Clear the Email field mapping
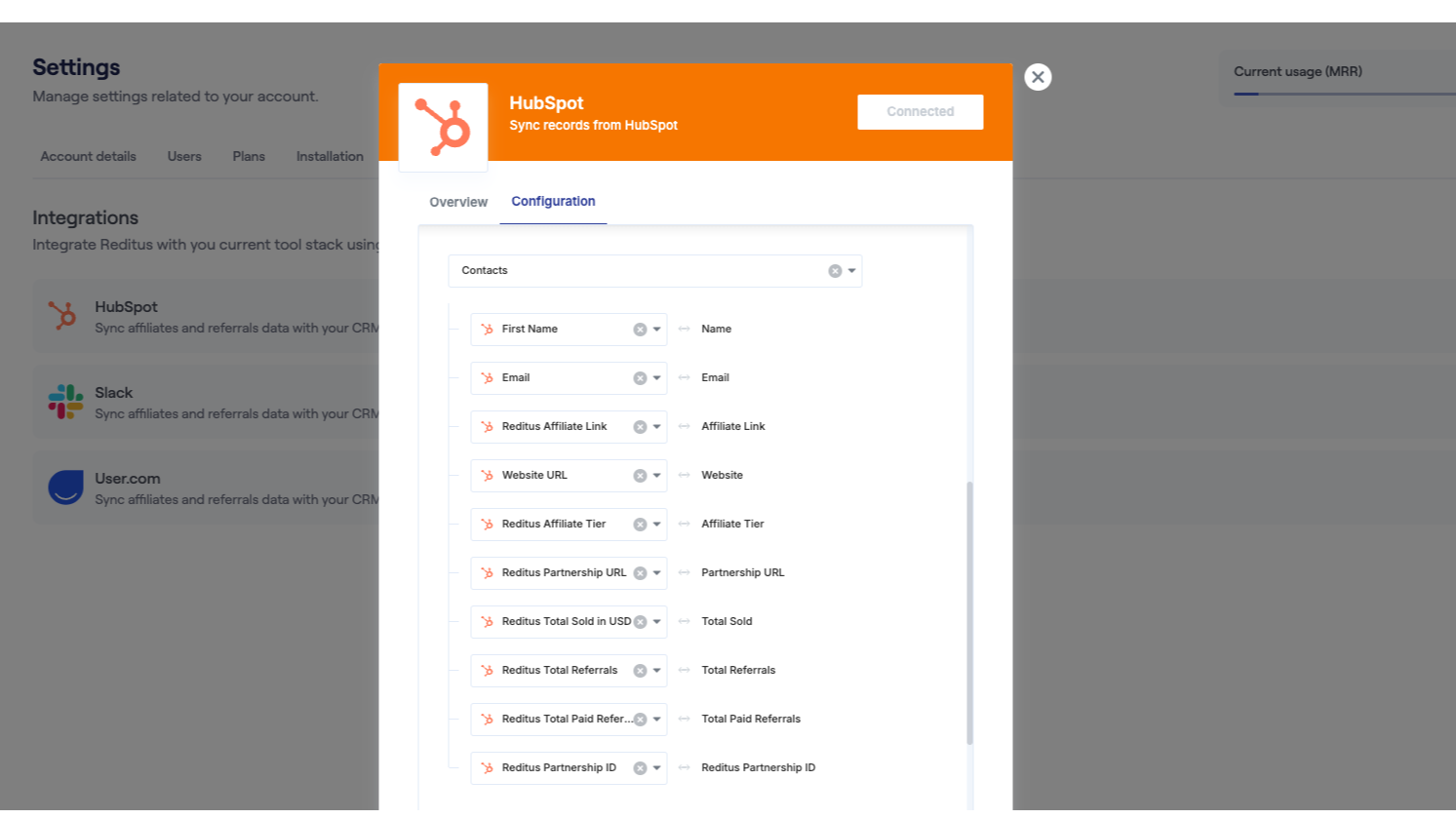 [x=640, y=378]
